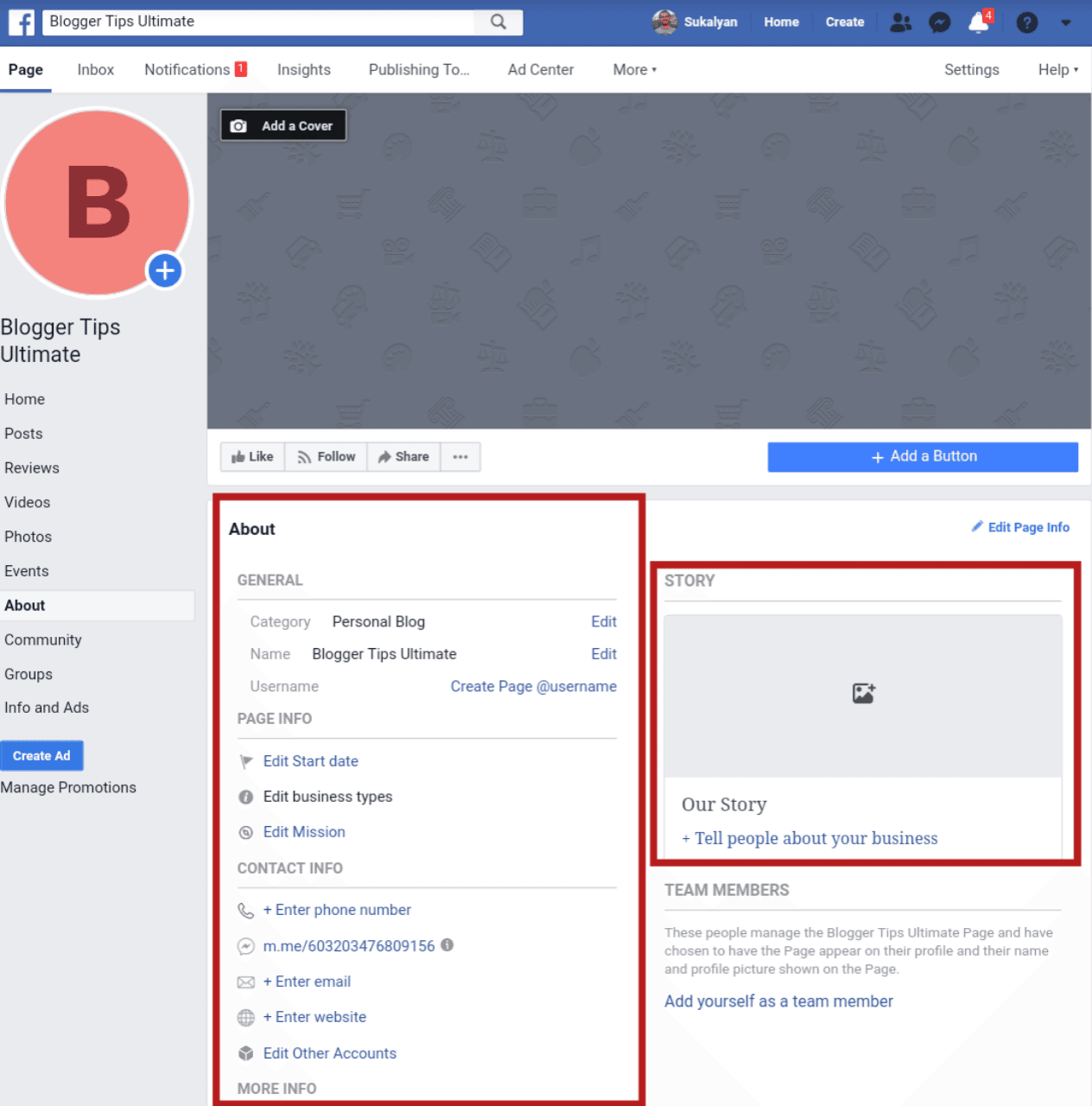Viewport: 1092px width, 1106px height.
Task: Open the Notifications tab
Action: [195, 70]
